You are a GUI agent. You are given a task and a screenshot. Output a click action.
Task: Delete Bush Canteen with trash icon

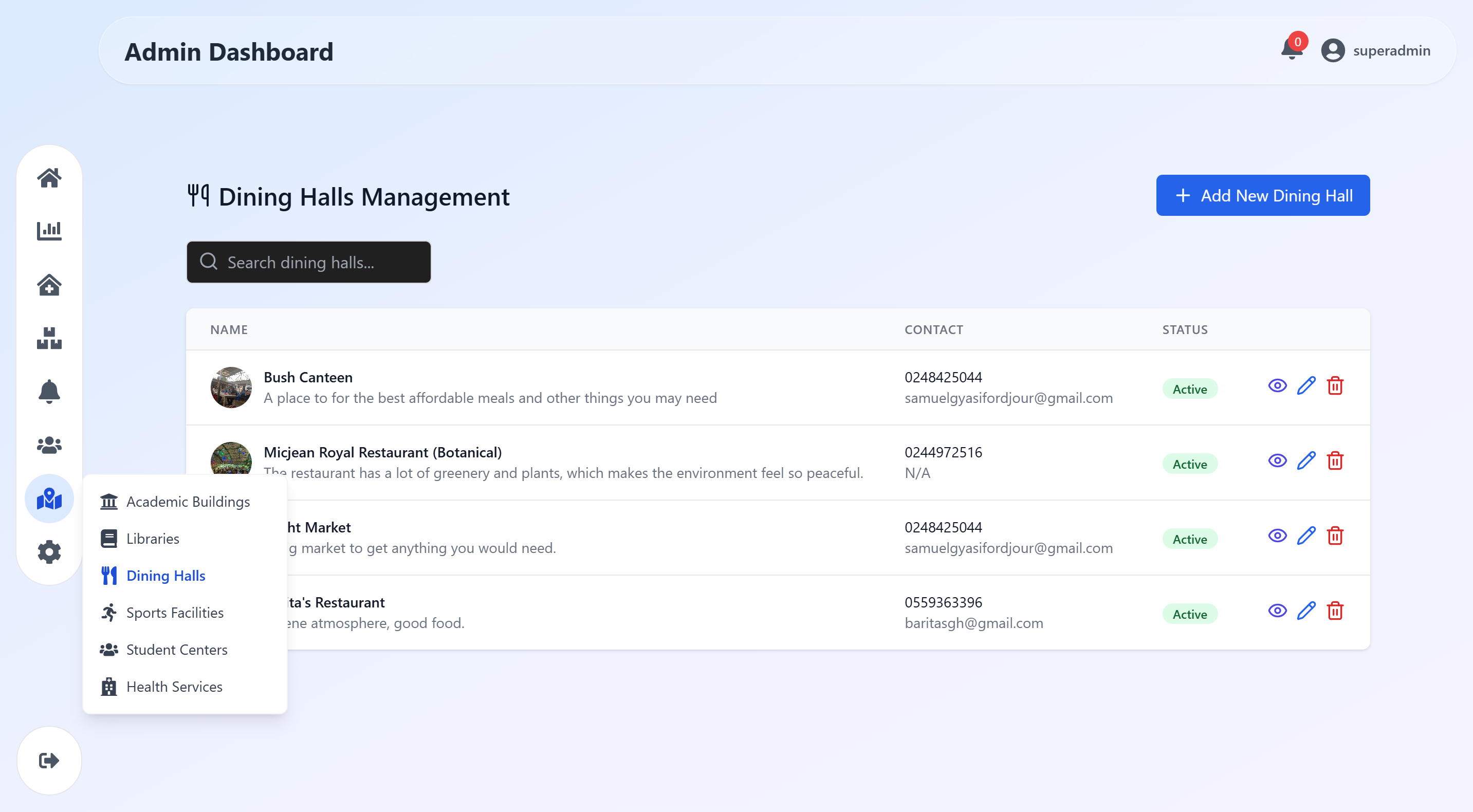(x=1335, y=386)
